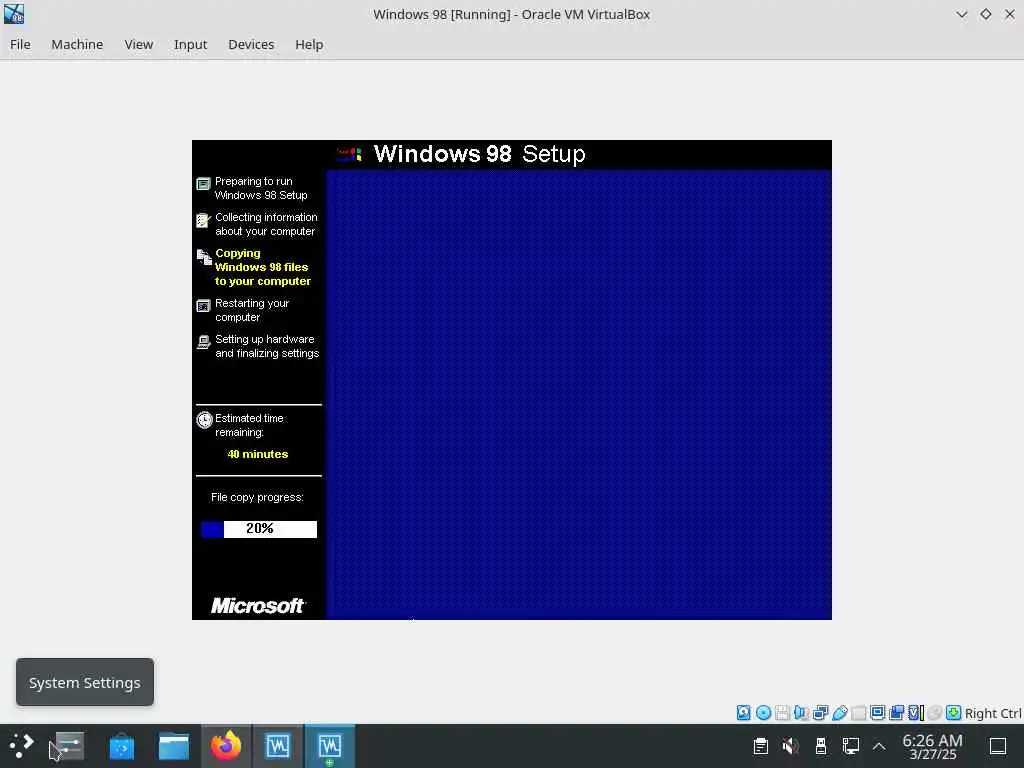The image size is (1024, 768).
Task: Click the floppy drive status icon
Action: (782, 712)
